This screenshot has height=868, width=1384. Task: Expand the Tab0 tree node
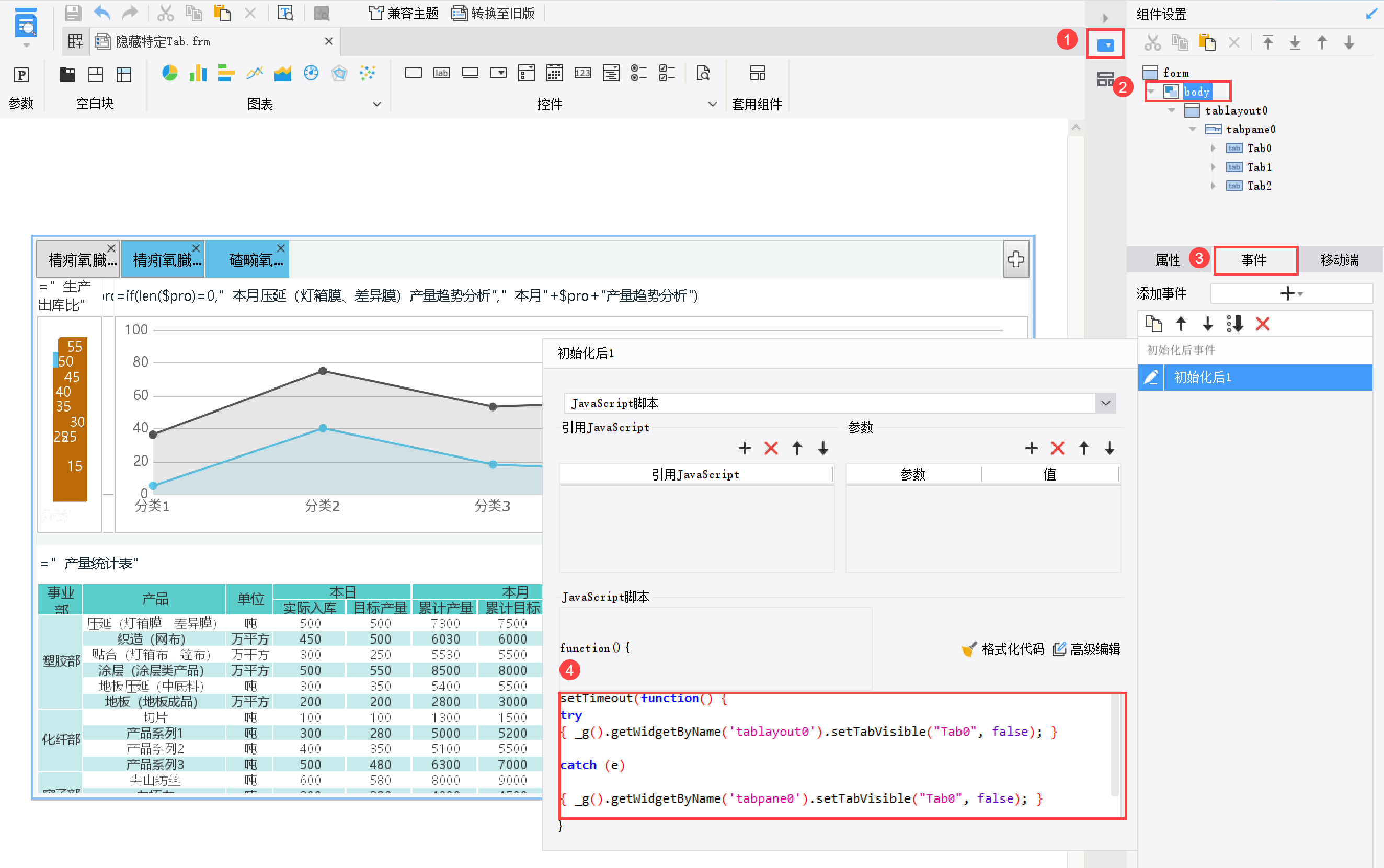pyautogui.click(x=1213, y=148)
